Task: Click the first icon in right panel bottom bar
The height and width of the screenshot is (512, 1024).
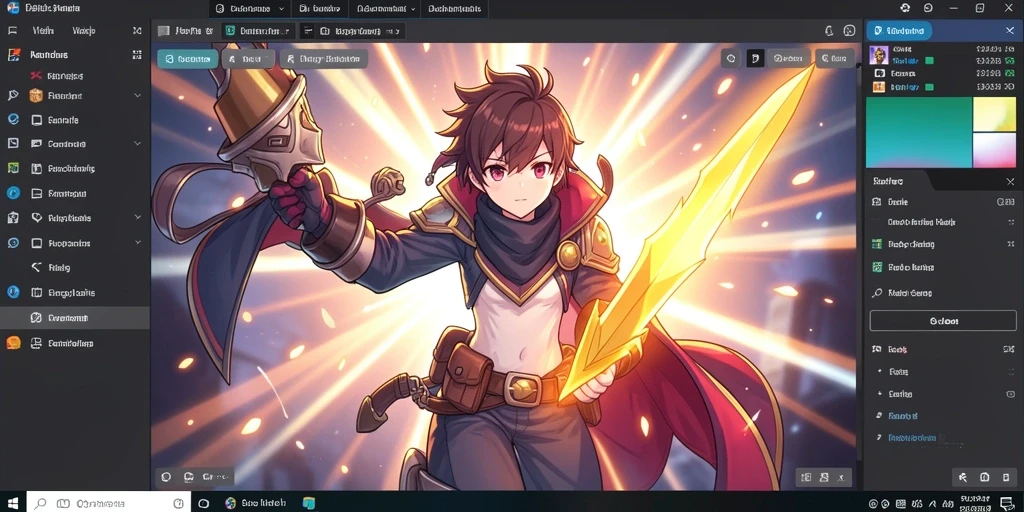Action: tap(963, 477)
